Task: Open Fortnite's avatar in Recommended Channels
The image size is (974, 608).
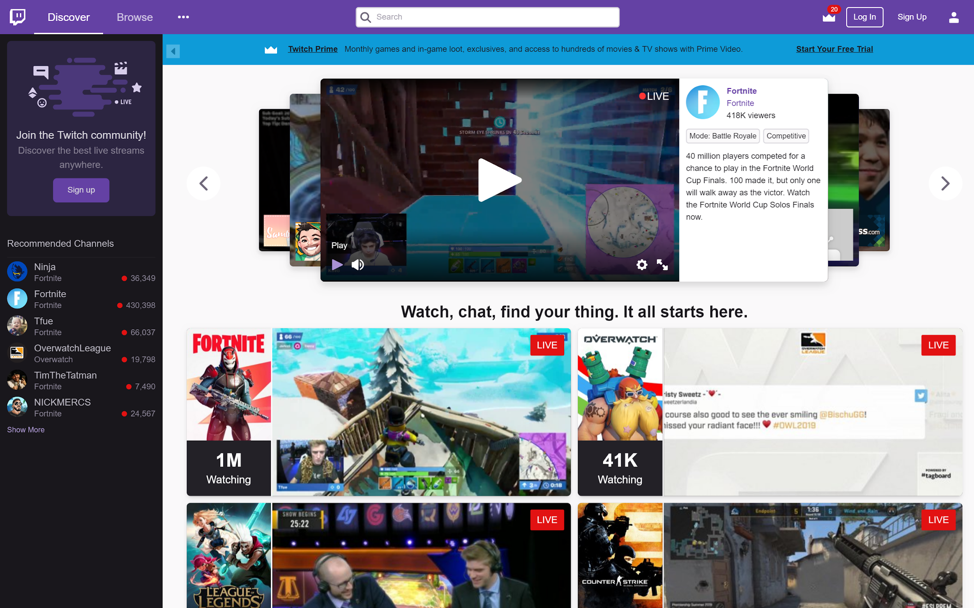Action: click(x=17, y=299)
